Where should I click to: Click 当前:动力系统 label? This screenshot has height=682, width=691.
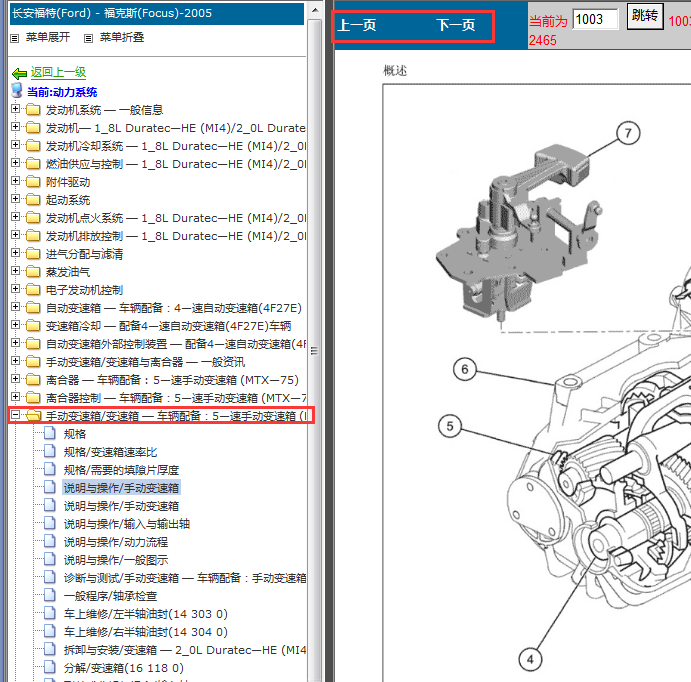[x=62, y=92]
